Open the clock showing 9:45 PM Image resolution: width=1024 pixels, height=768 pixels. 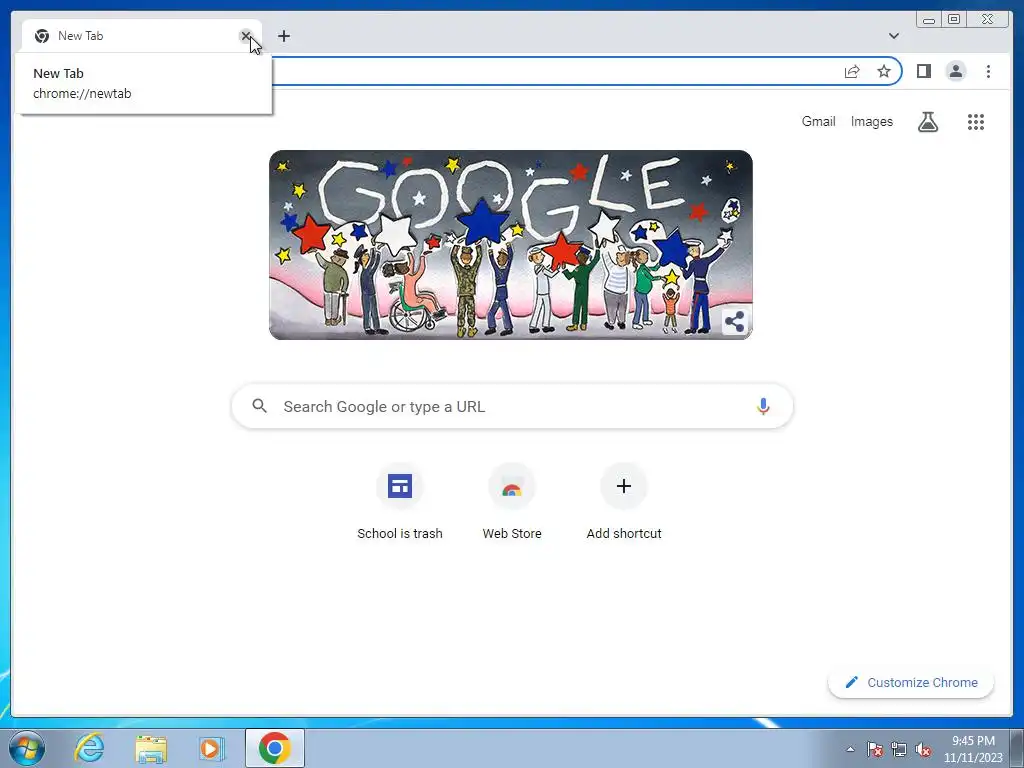[x=973, y=749]
